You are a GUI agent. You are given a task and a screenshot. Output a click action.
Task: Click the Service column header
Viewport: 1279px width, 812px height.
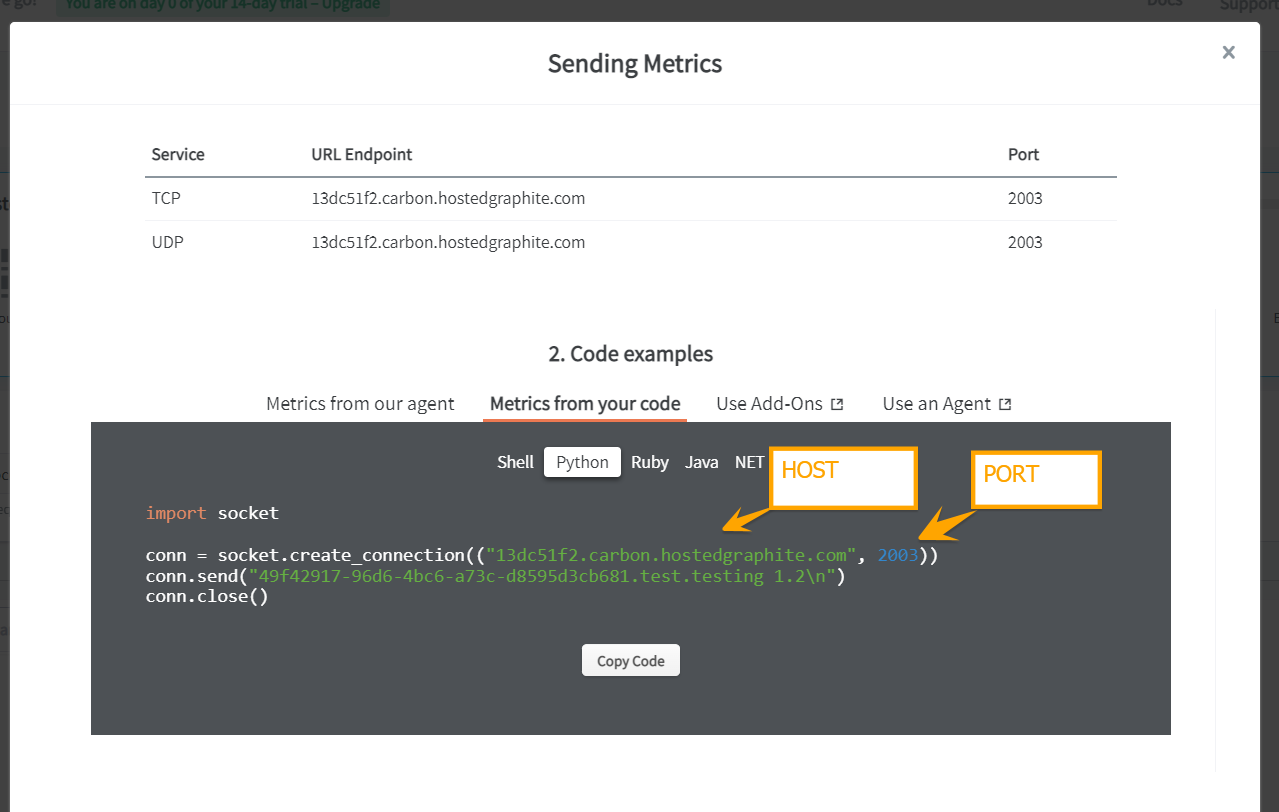point(178,154)
